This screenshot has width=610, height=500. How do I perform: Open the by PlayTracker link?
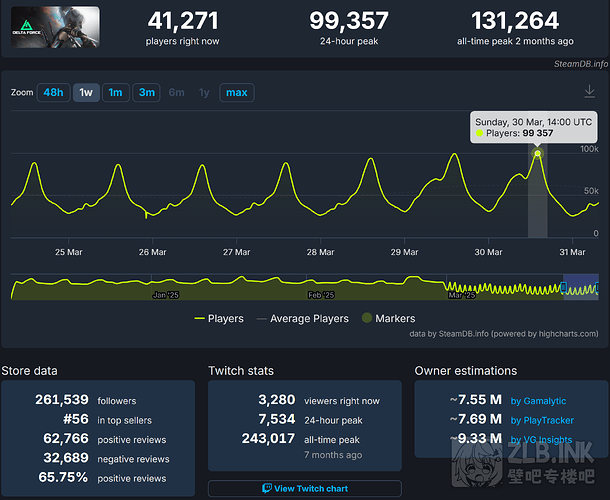(x=542, y=420)
